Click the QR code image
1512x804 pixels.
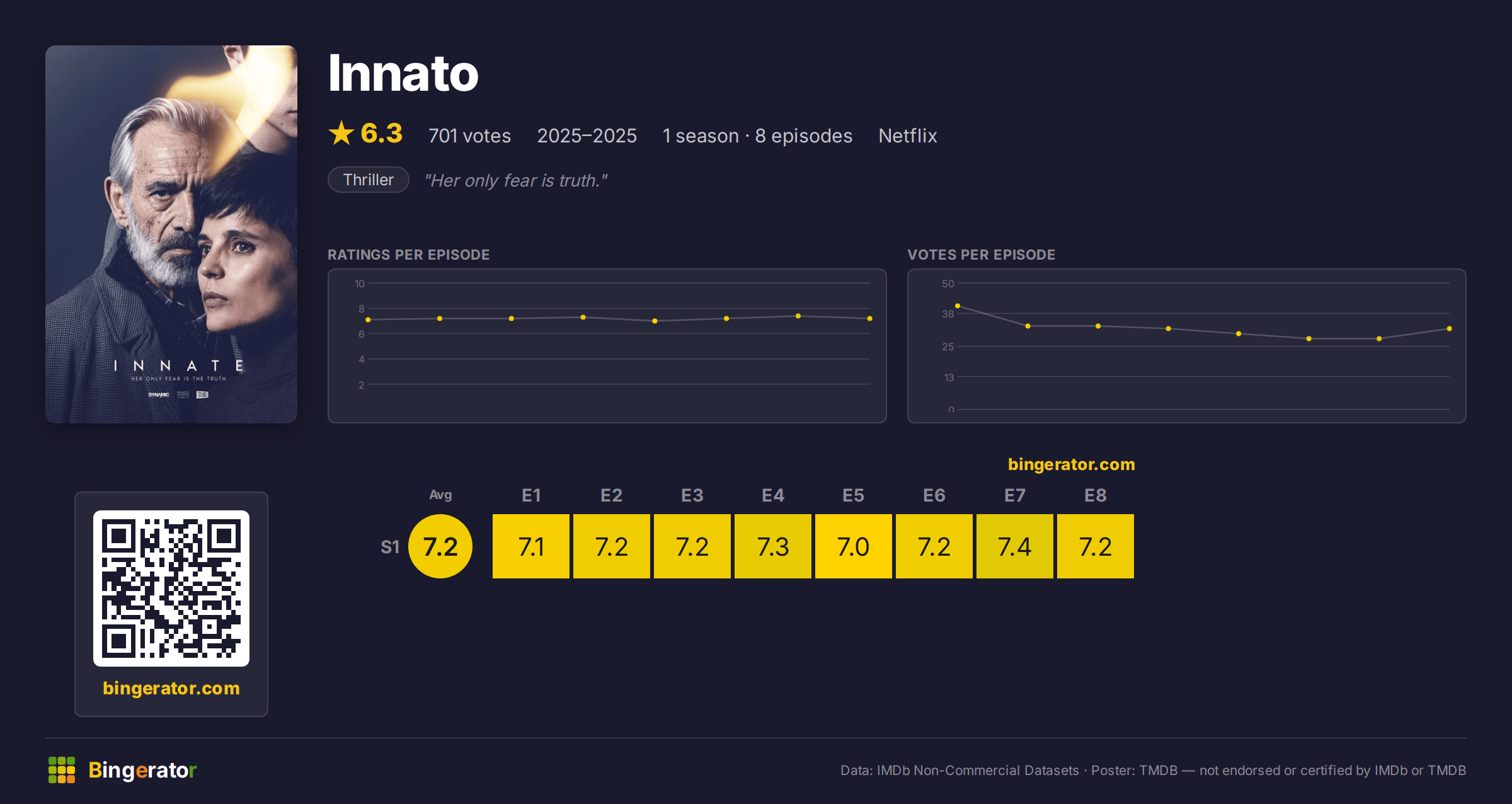(171, 589)
